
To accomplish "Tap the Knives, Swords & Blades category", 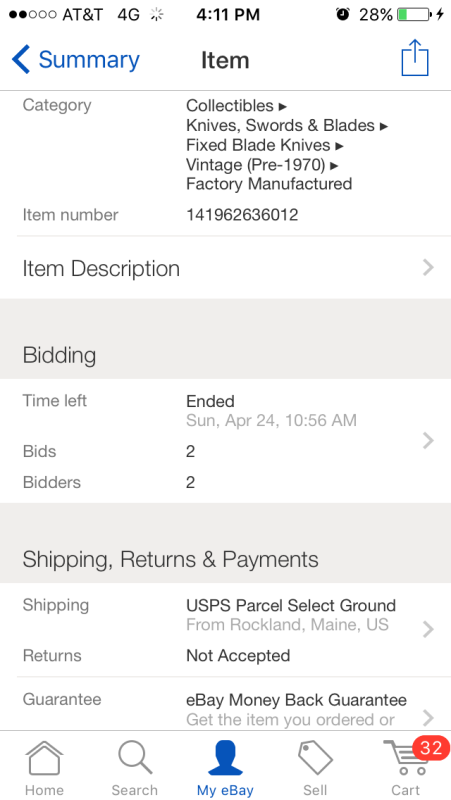I will click(281, 126).
